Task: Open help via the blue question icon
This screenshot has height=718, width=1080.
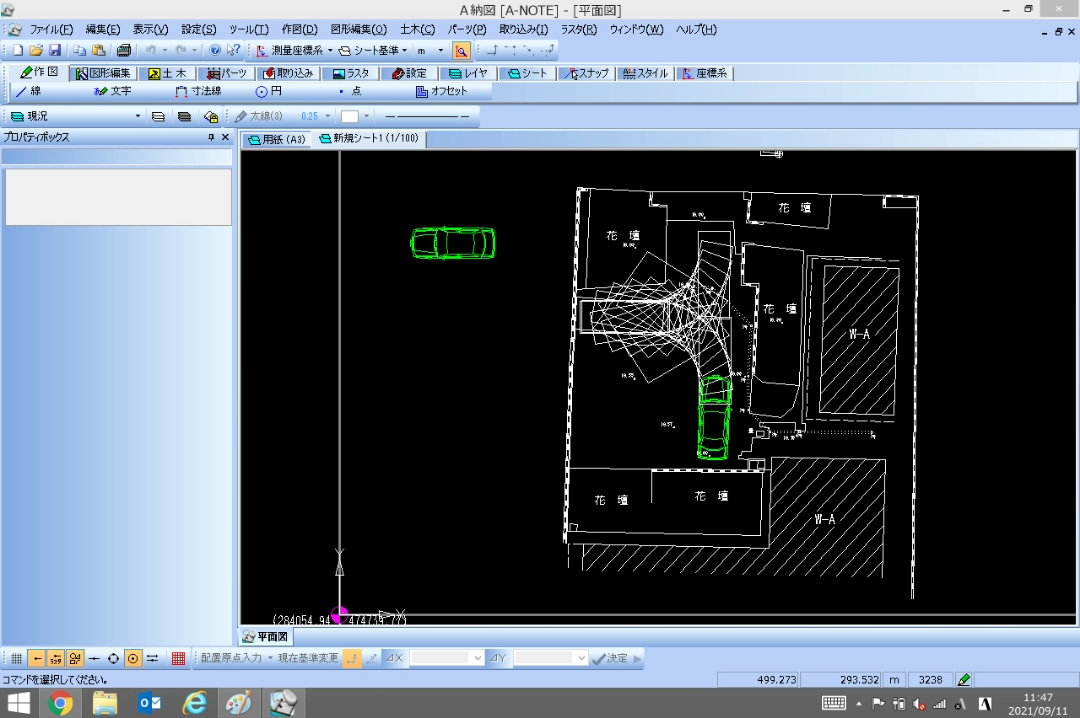Action: click(215, 50)
